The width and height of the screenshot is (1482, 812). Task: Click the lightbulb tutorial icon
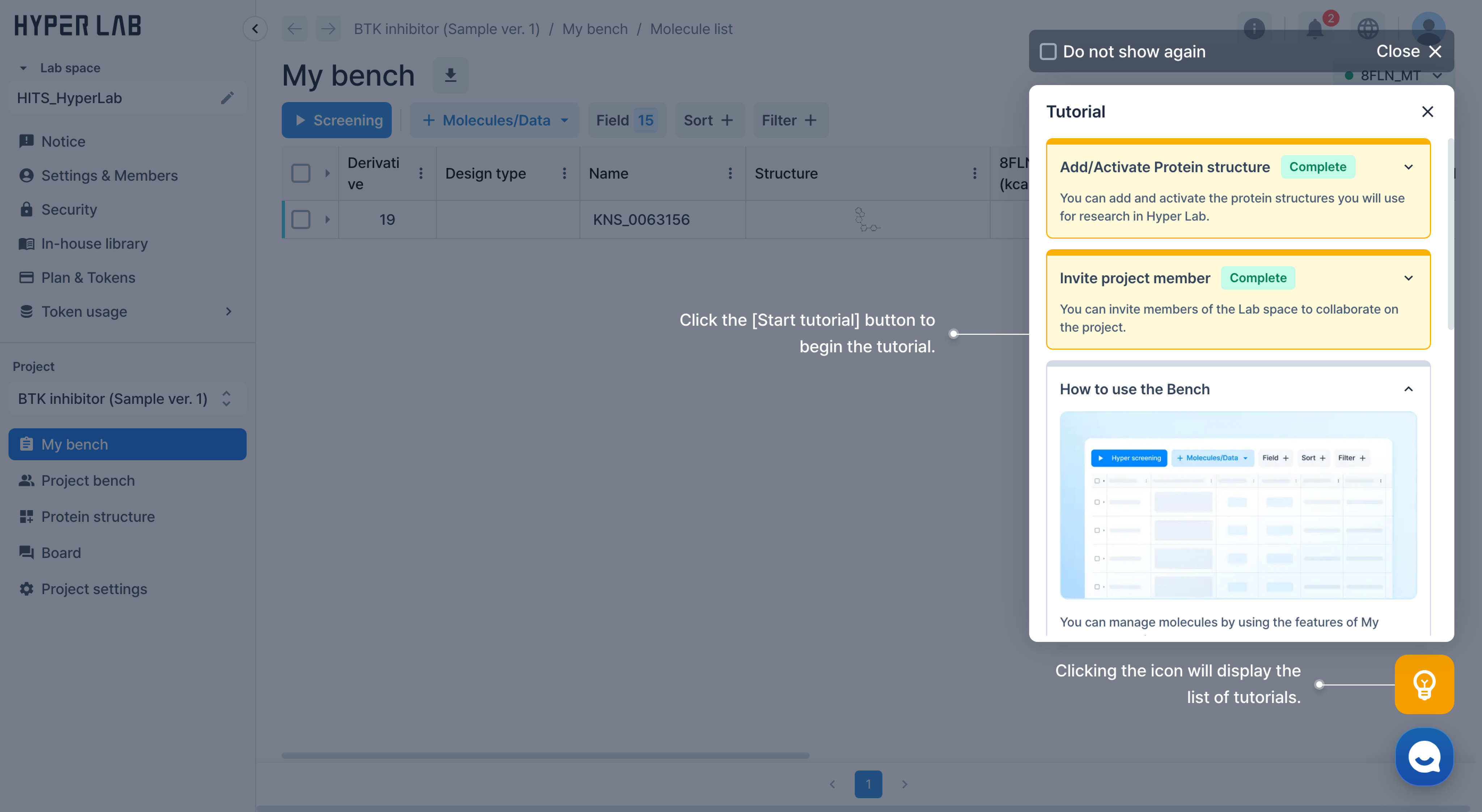pos(1423,684)
